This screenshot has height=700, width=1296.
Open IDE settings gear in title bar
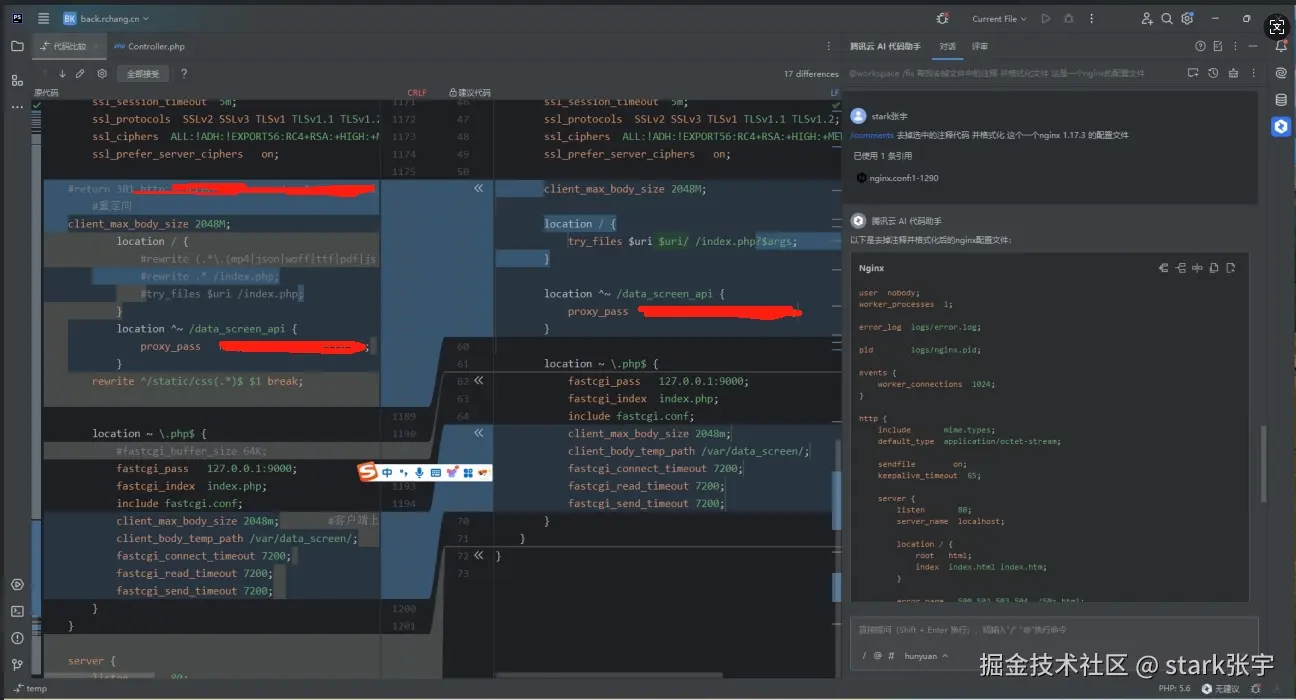coord(1187,18)
